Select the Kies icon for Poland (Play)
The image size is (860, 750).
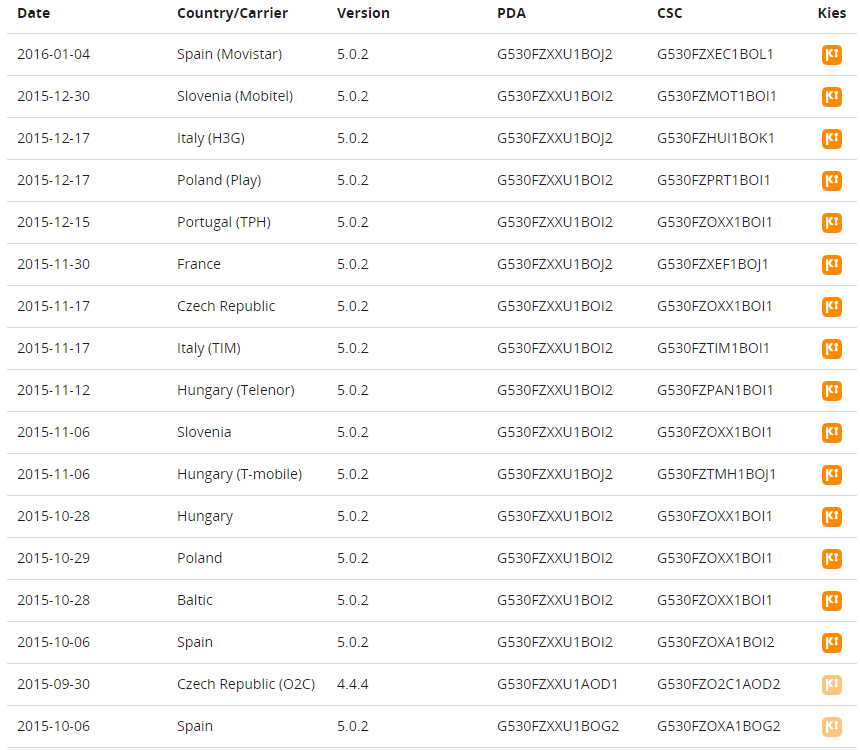point(831,181)
